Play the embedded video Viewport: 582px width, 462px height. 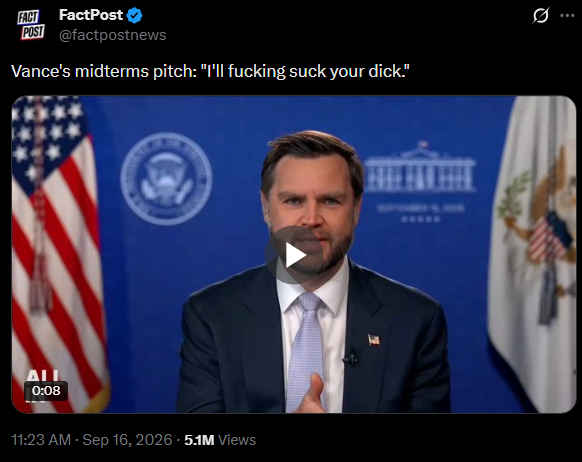294,255
